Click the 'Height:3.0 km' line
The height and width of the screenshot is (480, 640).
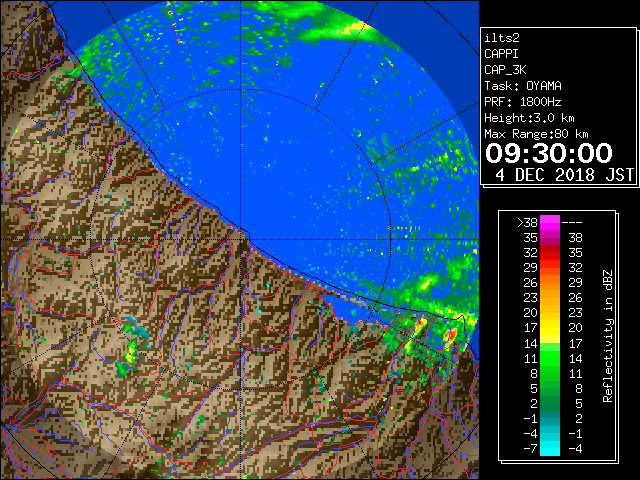tap(529, 118)
